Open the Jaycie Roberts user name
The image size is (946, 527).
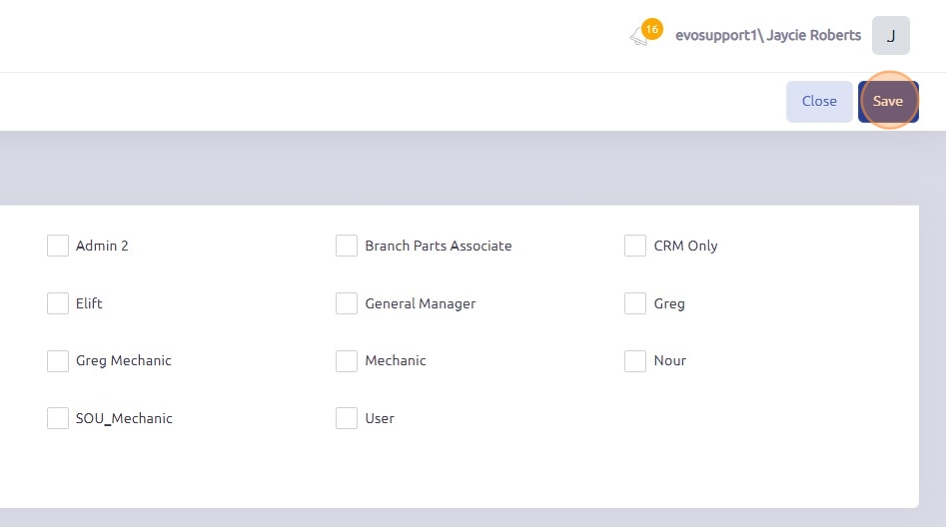(767, 35)
